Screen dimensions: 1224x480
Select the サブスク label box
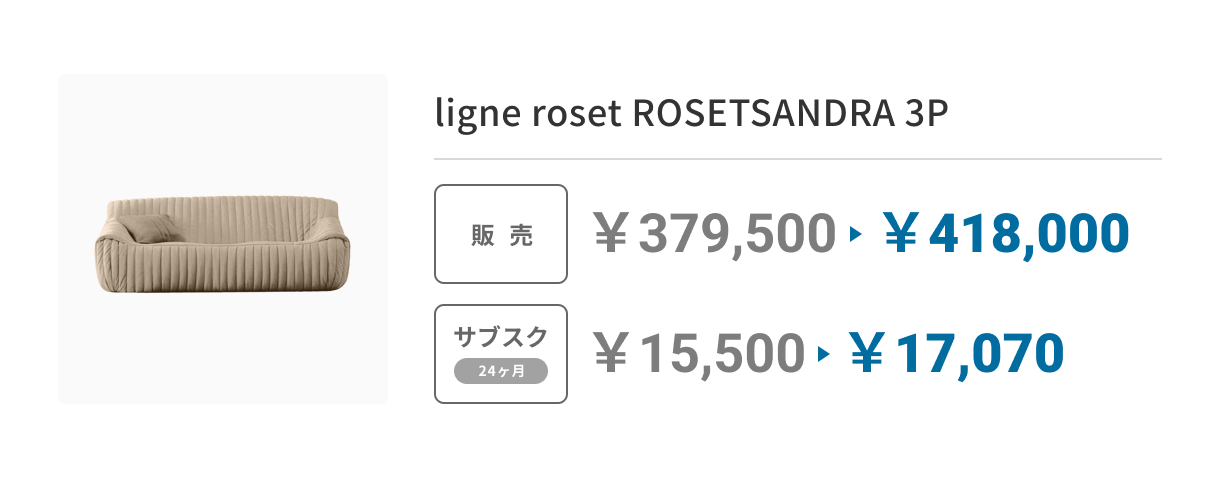point(501,354)
